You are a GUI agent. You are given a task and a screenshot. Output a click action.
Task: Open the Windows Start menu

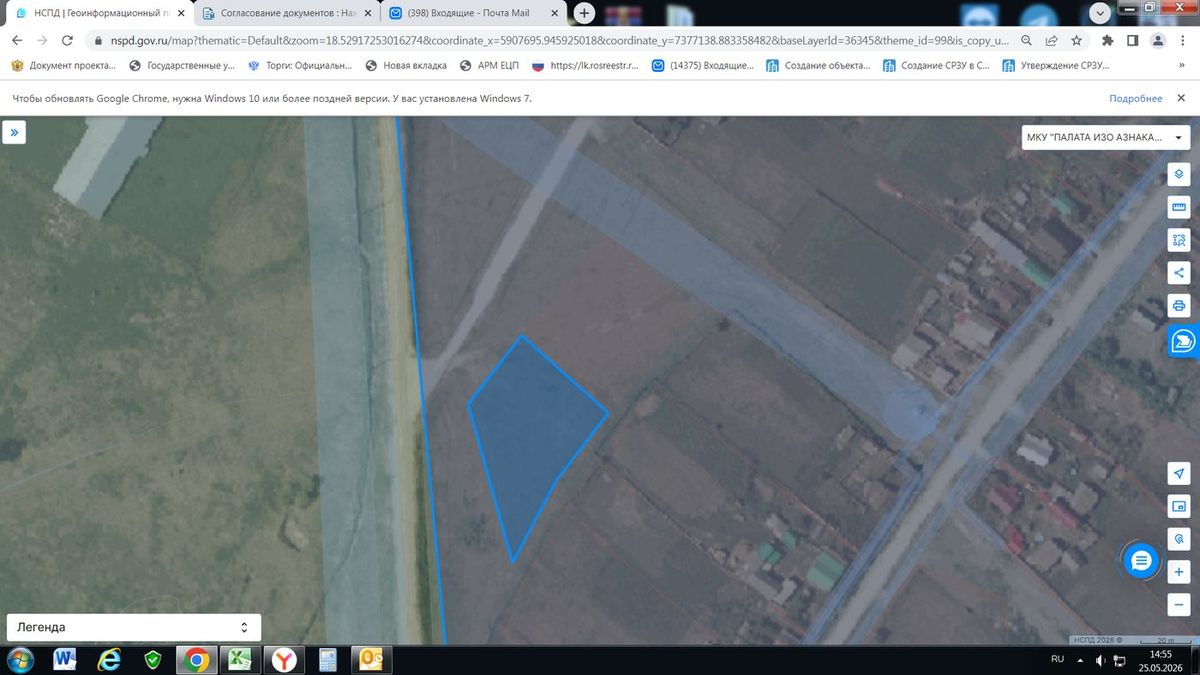point(20,660)
